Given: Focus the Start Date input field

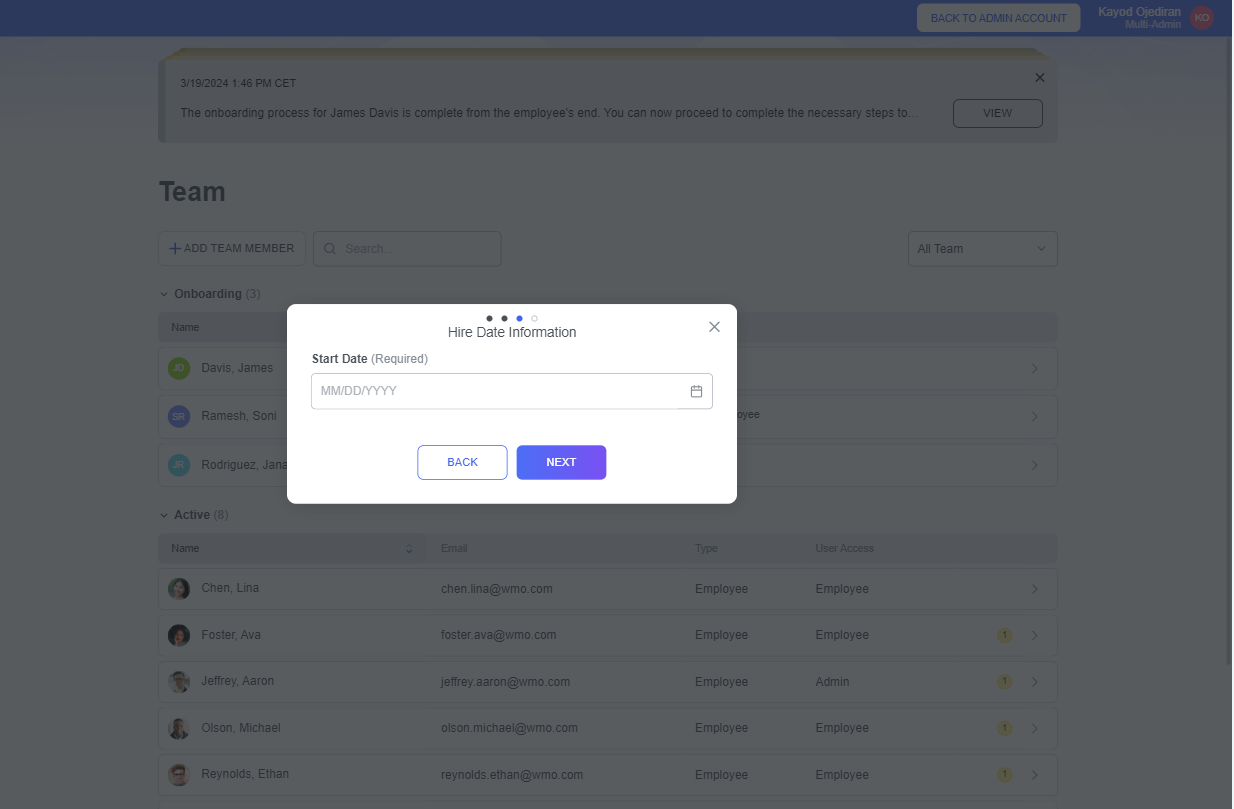Looking at the screenshot, I should pyautogui.click(x=497, y=391).
